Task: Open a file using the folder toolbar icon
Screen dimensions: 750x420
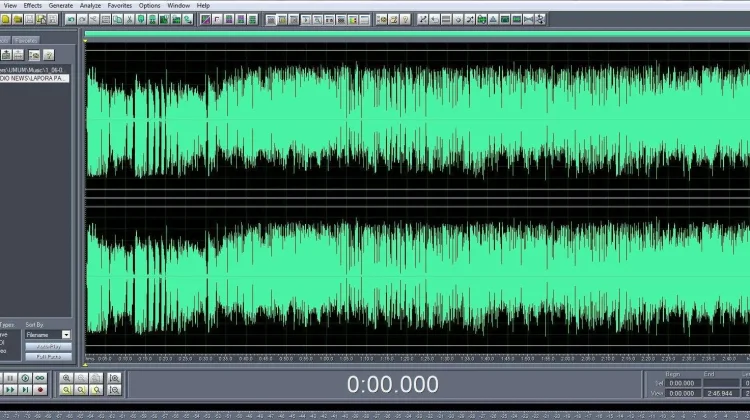Action: 18,20
